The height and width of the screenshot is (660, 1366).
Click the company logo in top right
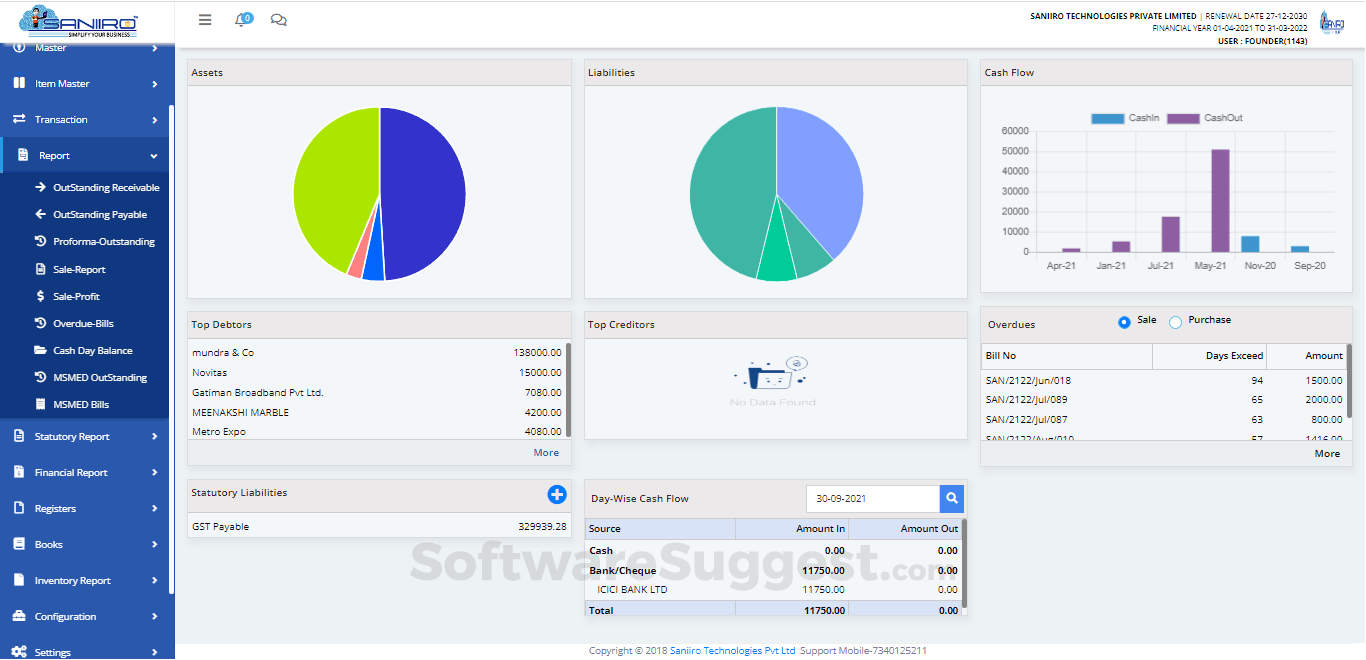point(1331,23)
